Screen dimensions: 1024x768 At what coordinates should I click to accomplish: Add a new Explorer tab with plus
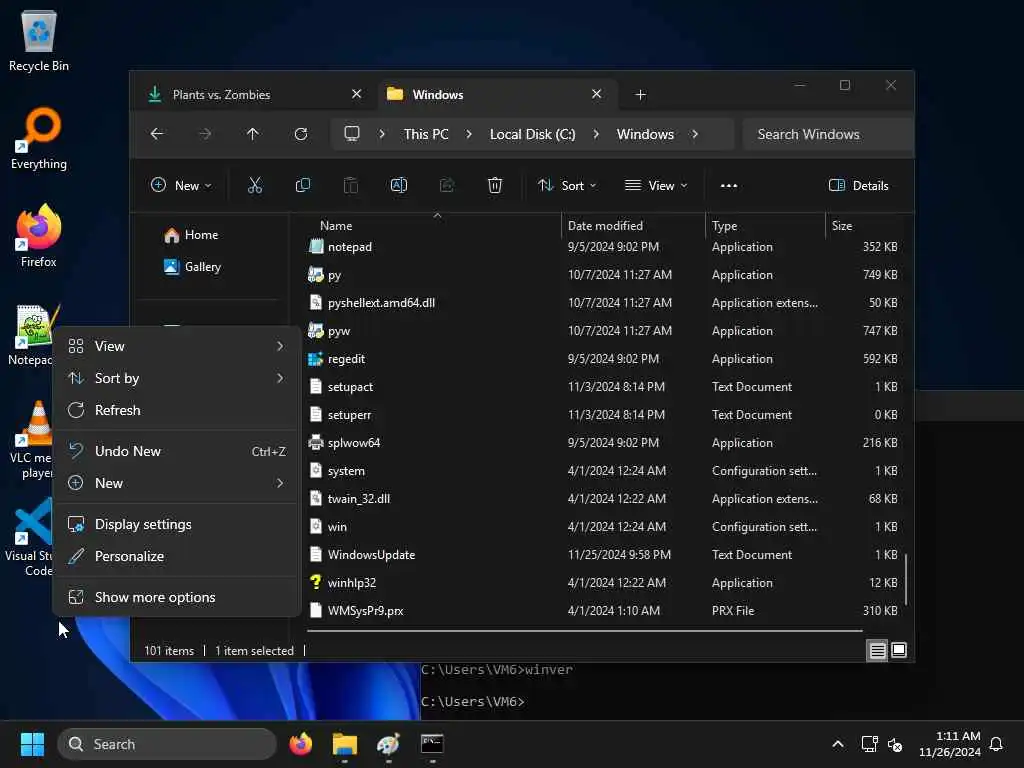[x=641, y=95]
